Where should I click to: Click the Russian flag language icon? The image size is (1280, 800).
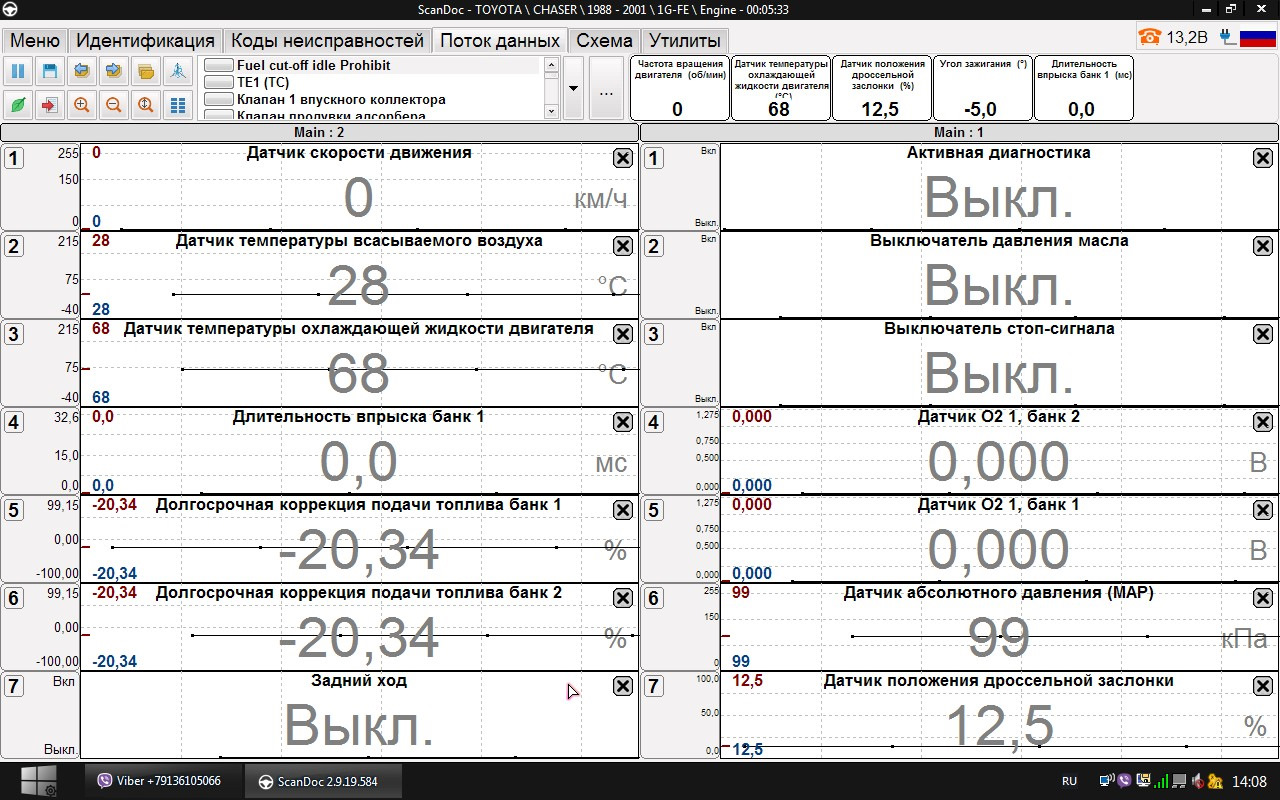point(1257,38)
